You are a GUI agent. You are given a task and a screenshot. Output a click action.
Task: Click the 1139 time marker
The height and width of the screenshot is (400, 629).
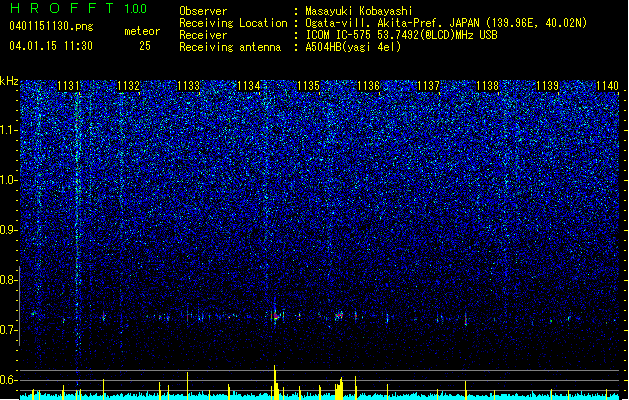coord(547,85)
